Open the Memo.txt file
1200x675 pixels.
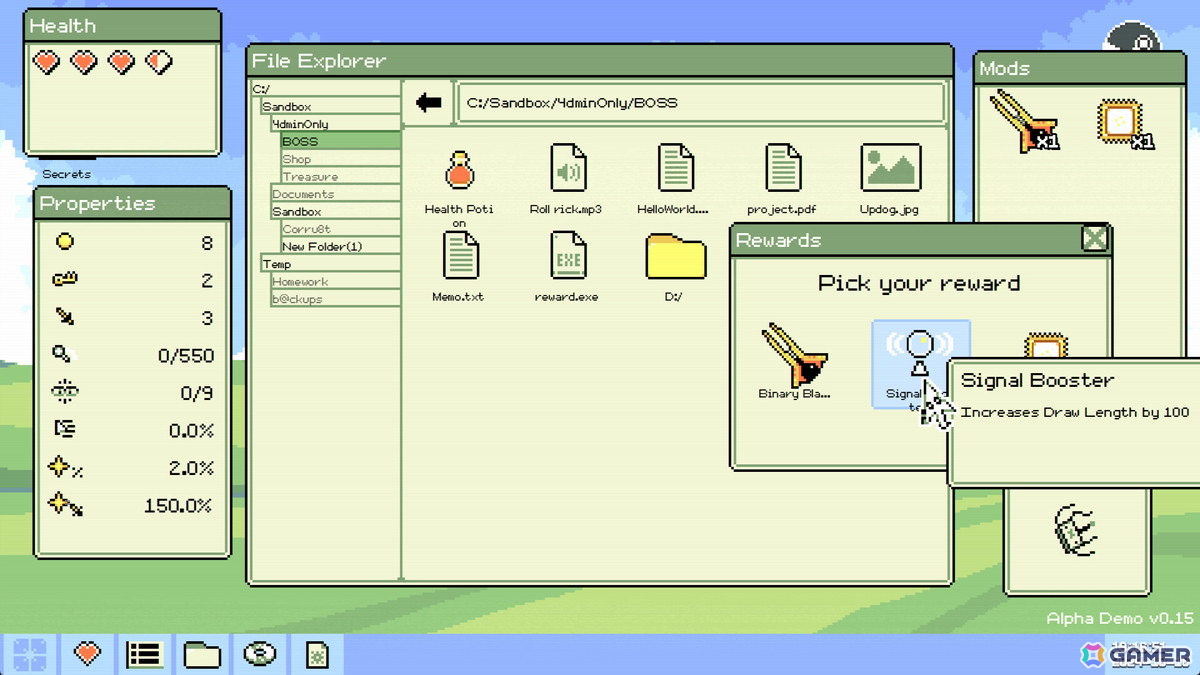pos(459,255)
